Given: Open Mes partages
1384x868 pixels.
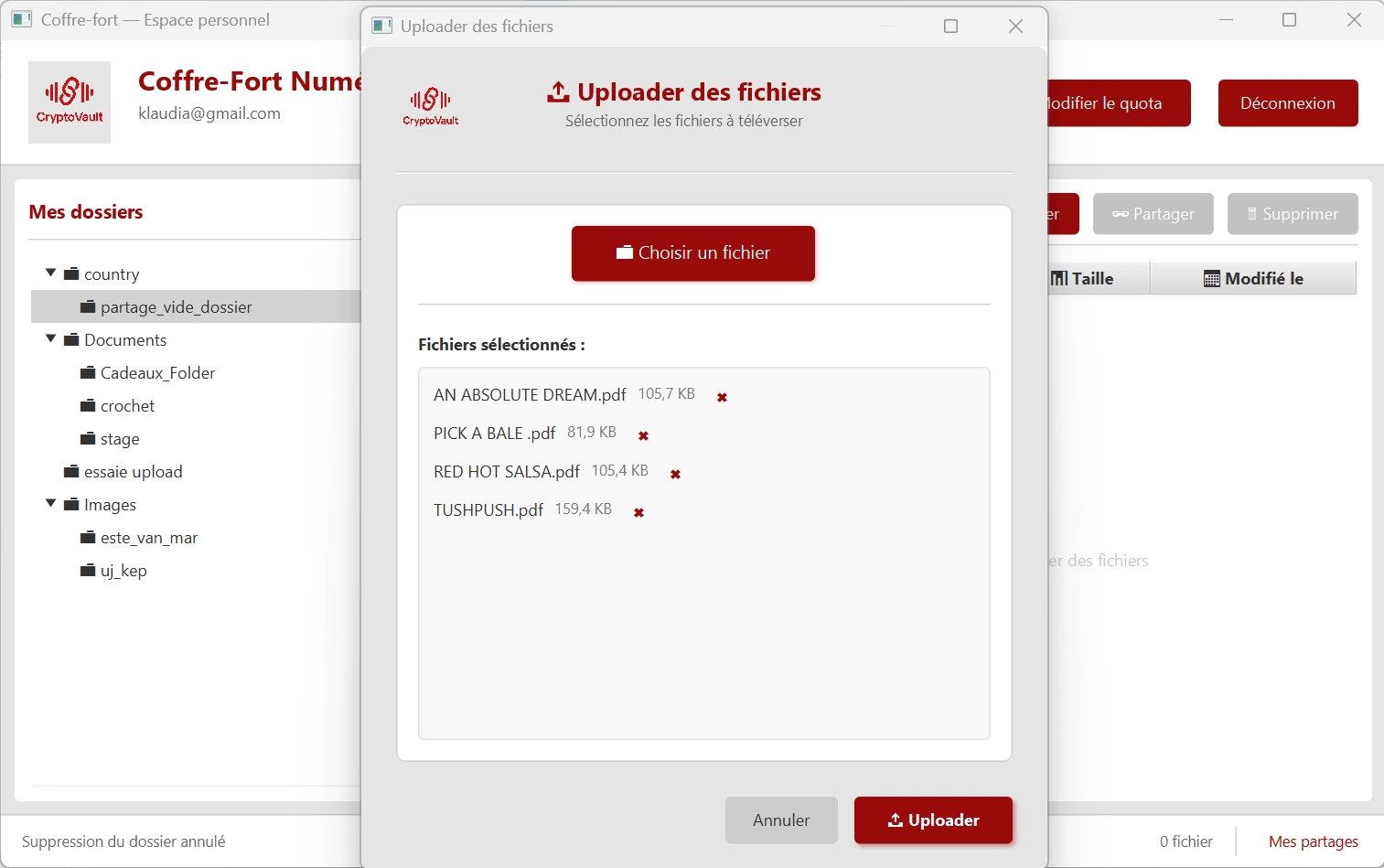Looking at the screenshot, I should [x=1314, y=841].
